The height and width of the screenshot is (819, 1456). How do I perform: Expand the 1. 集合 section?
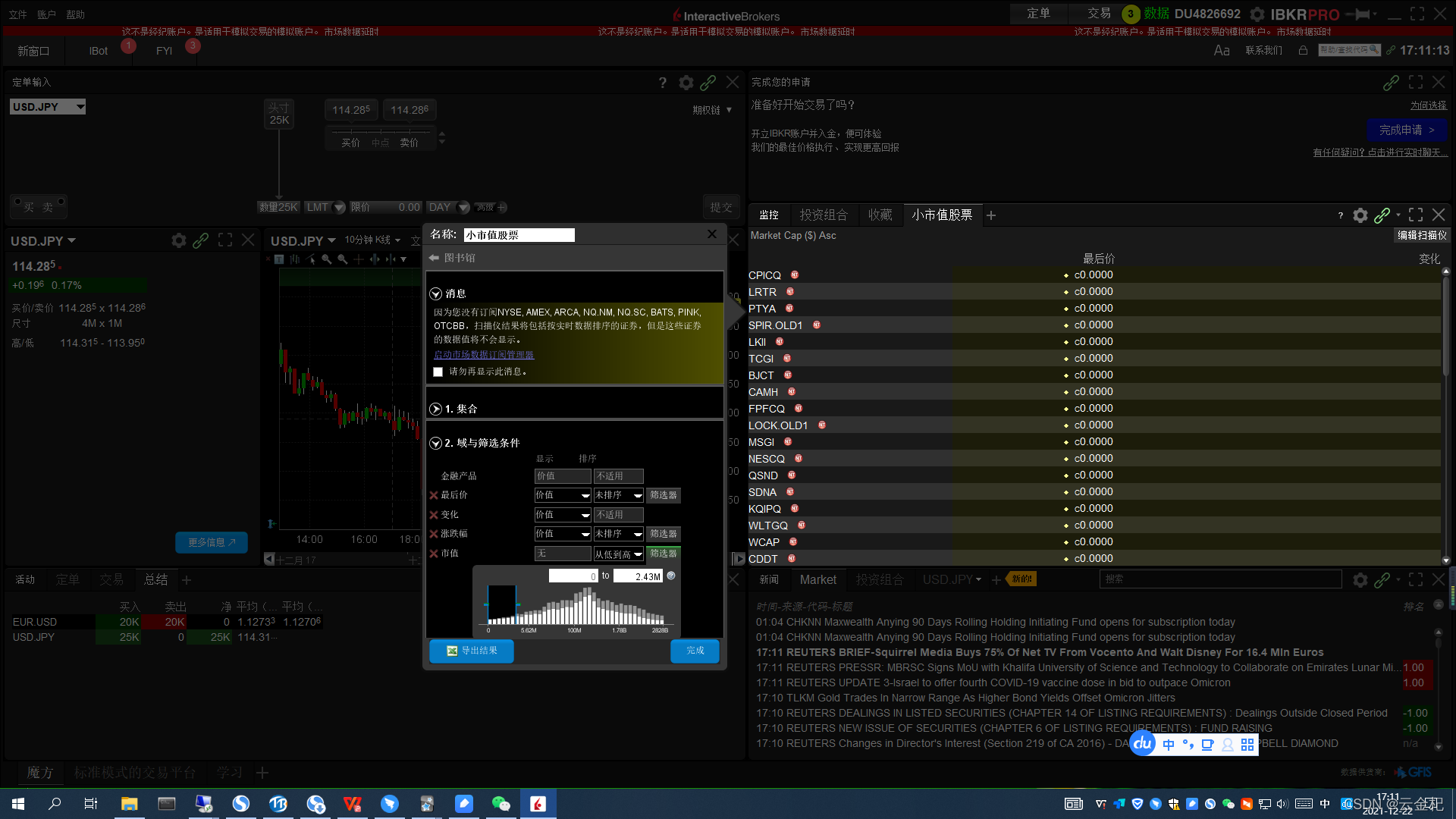click(436, 409)
